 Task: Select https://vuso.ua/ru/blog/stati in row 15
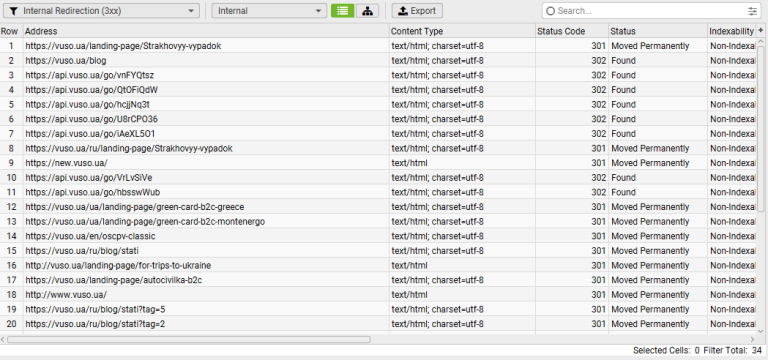pos(206,251)
